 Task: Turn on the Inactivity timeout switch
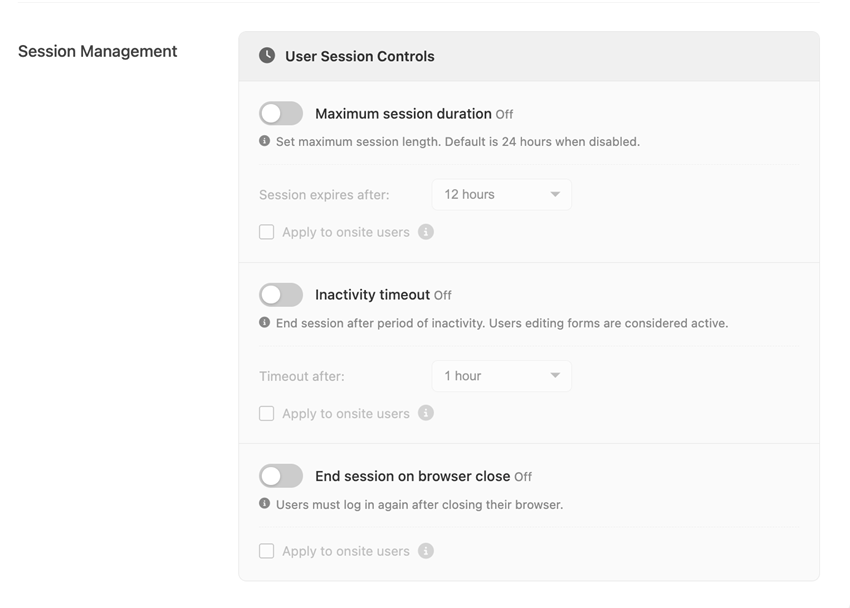click(281, 295)
